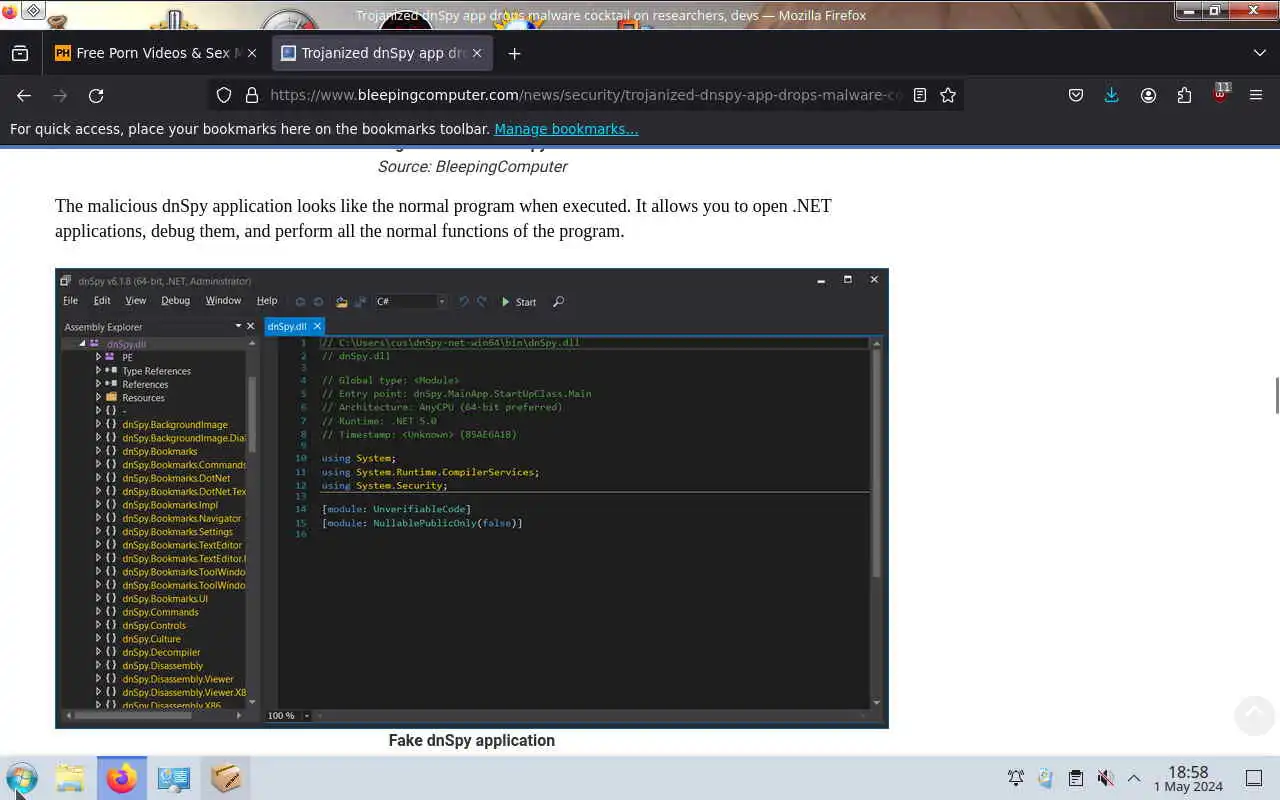Click the search magnifier in dnSpy toolbar

pos(559,302)
